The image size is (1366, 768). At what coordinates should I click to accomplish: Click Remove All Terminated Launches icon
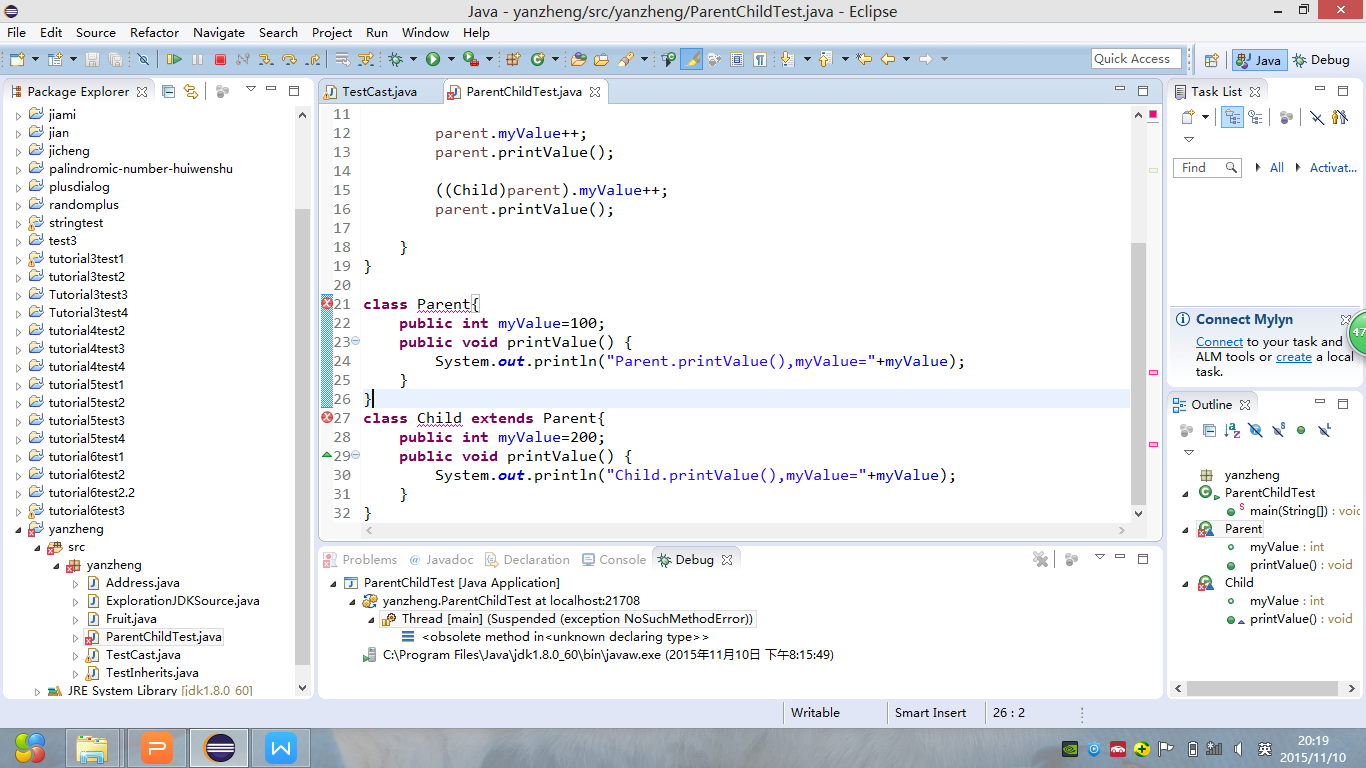click(1040, 559)
